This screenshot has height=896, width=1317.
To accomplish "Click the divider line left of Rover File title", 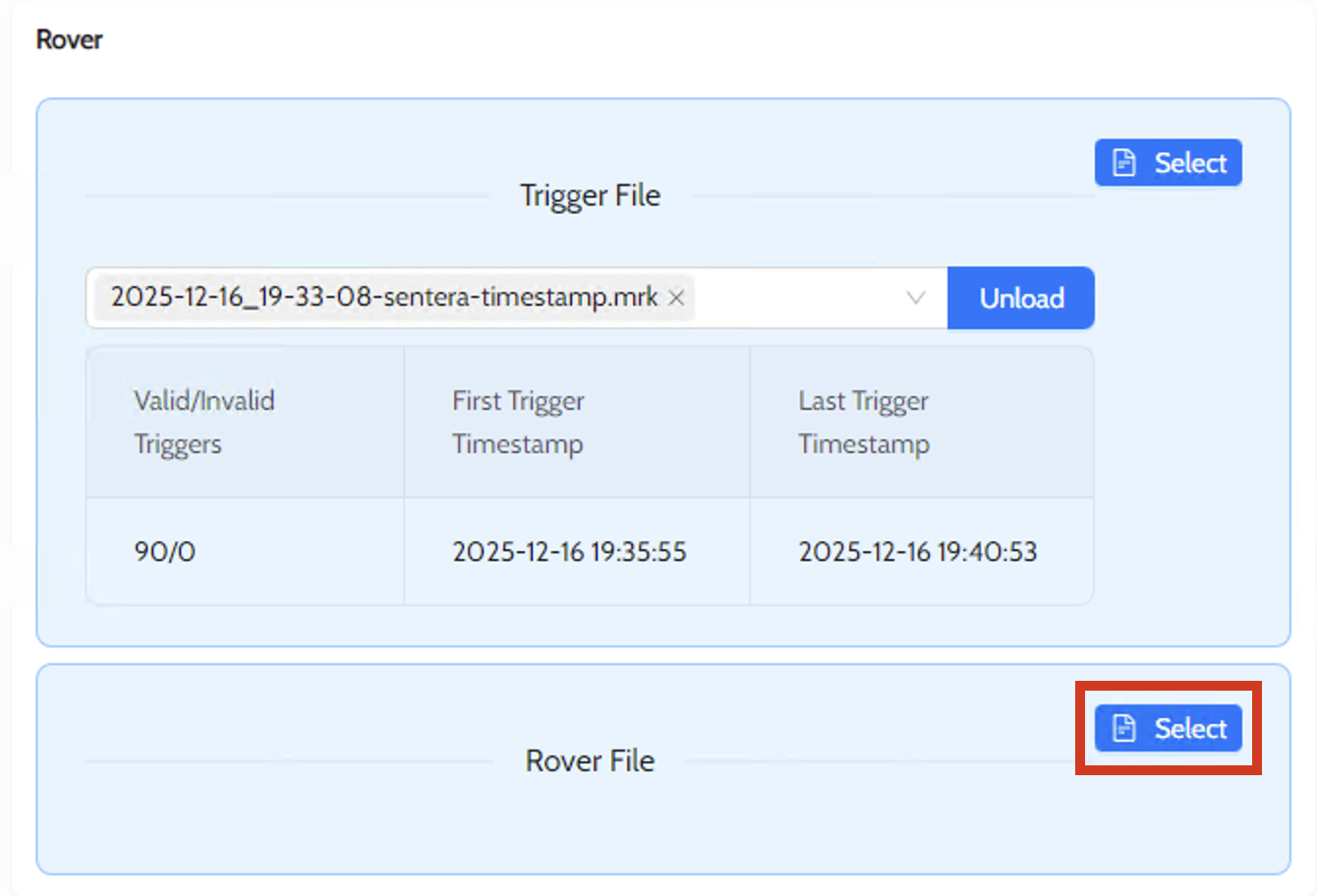I will coord(285,760).
